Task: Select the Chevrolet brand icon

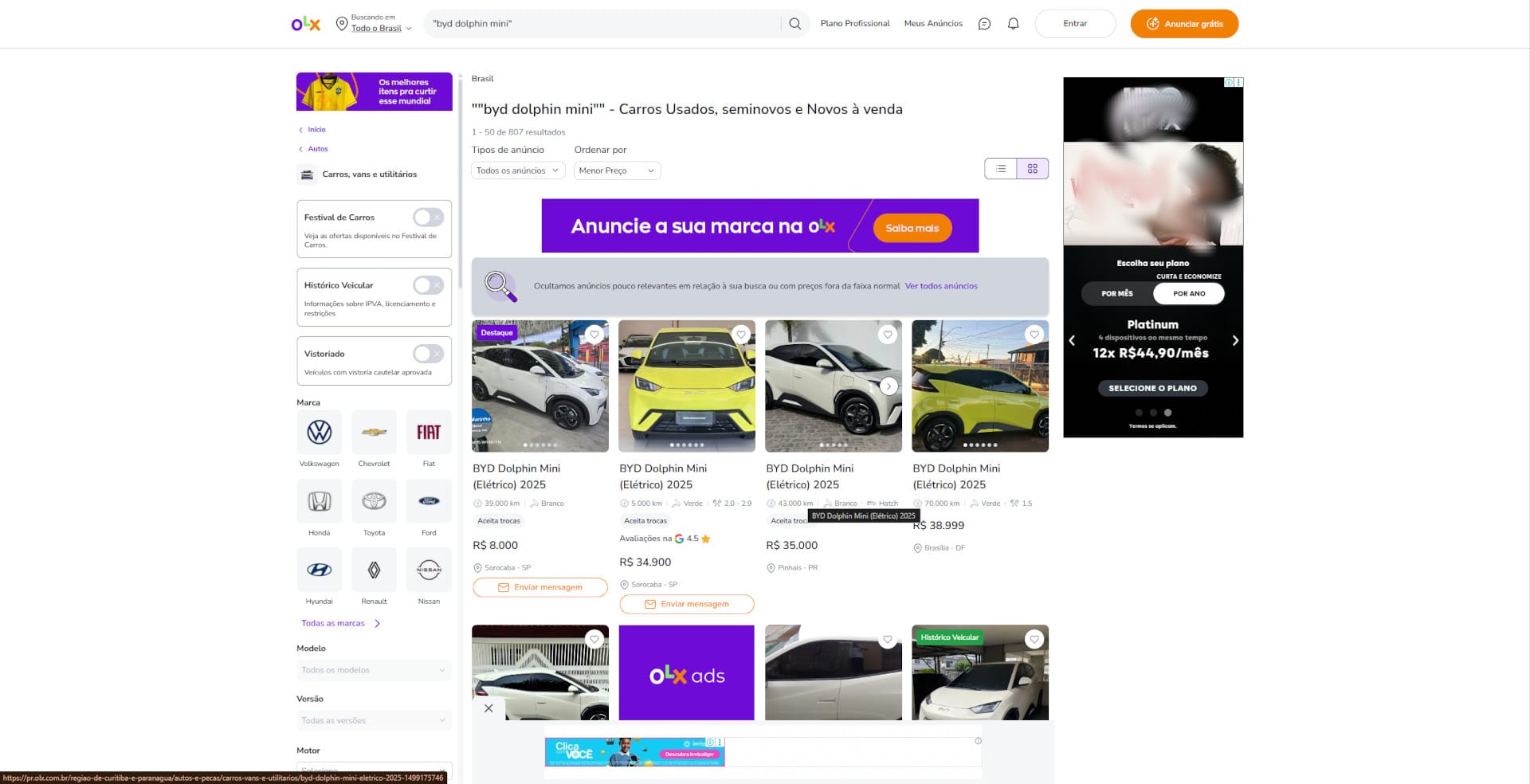Action: pos(374,433)
